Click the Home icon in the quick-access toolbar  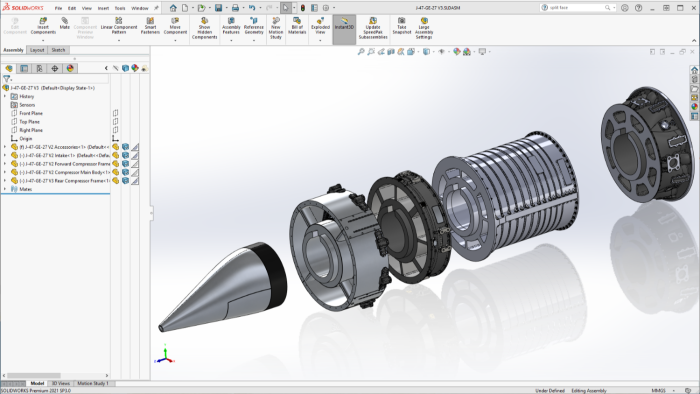pyautogui.click(x=173, y=8)
